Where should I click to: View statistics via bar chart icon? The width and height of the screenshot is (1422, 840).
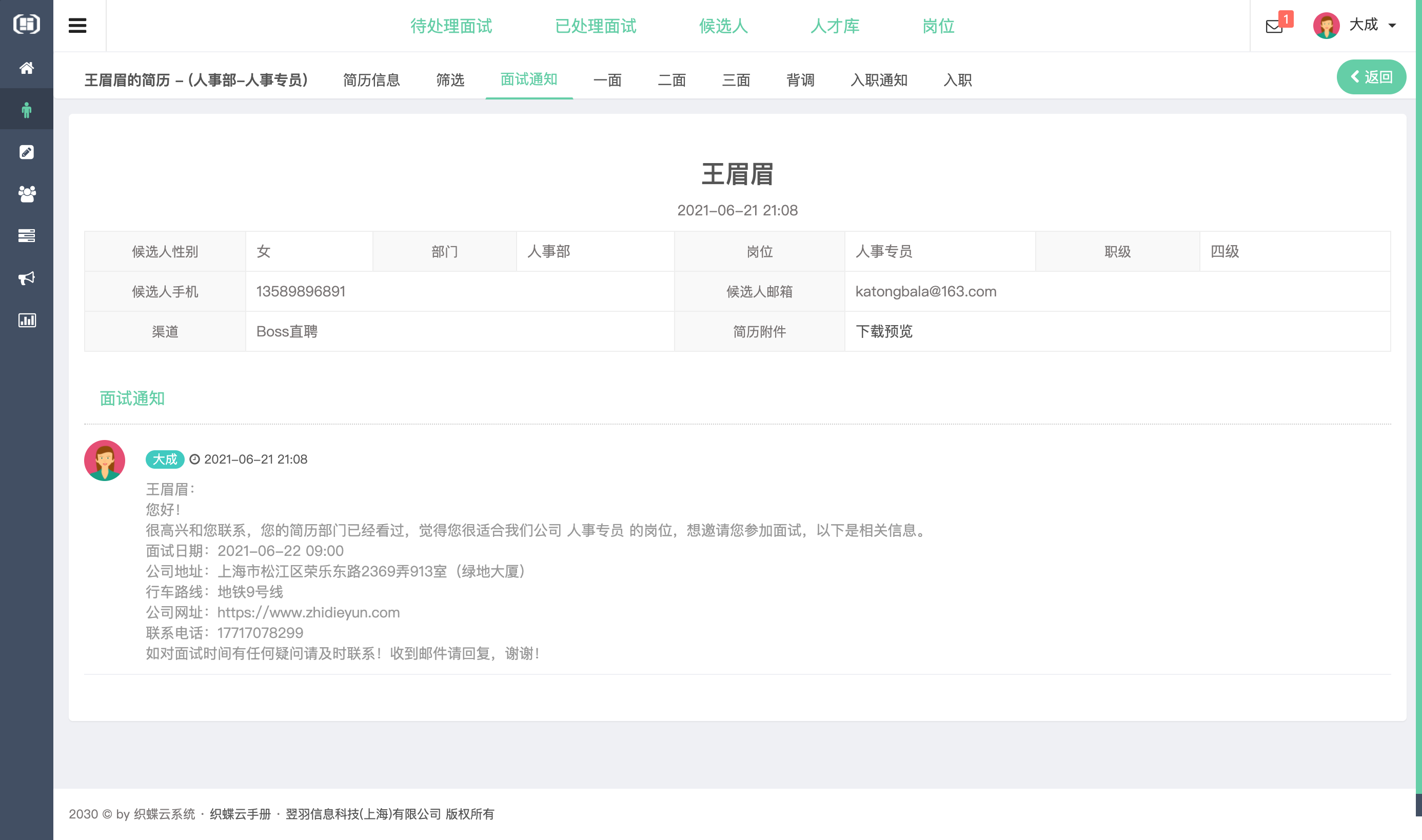tap(27, 321)
